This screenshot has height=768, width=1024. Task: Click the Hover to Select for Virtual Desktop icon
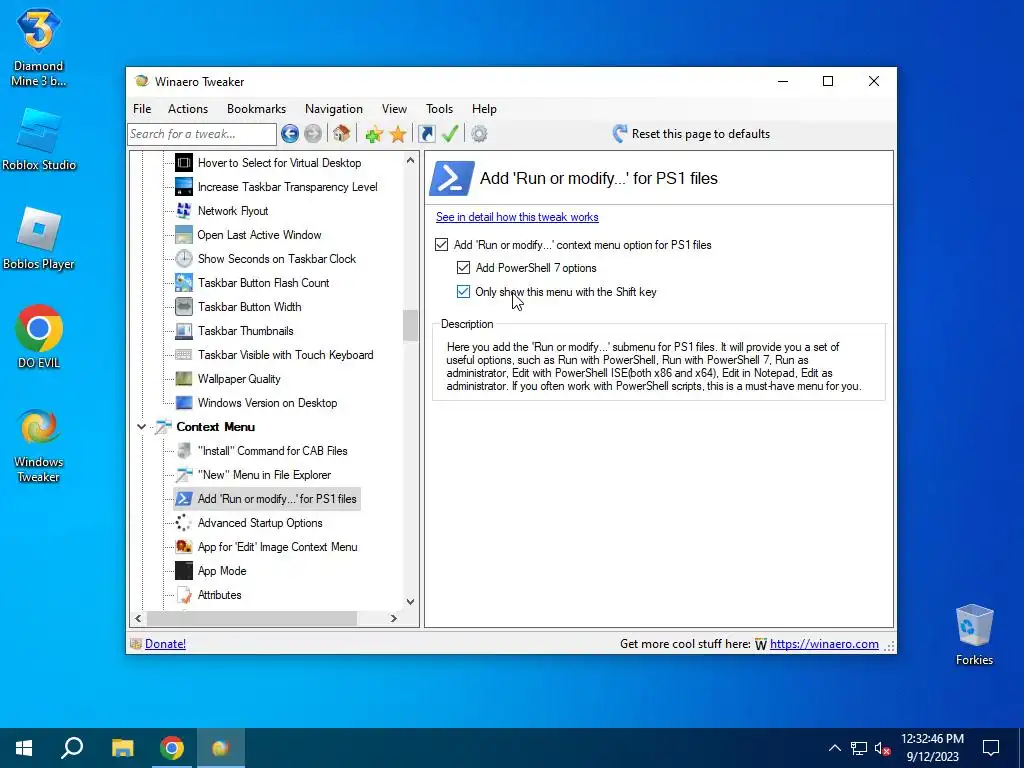point(184,163)
